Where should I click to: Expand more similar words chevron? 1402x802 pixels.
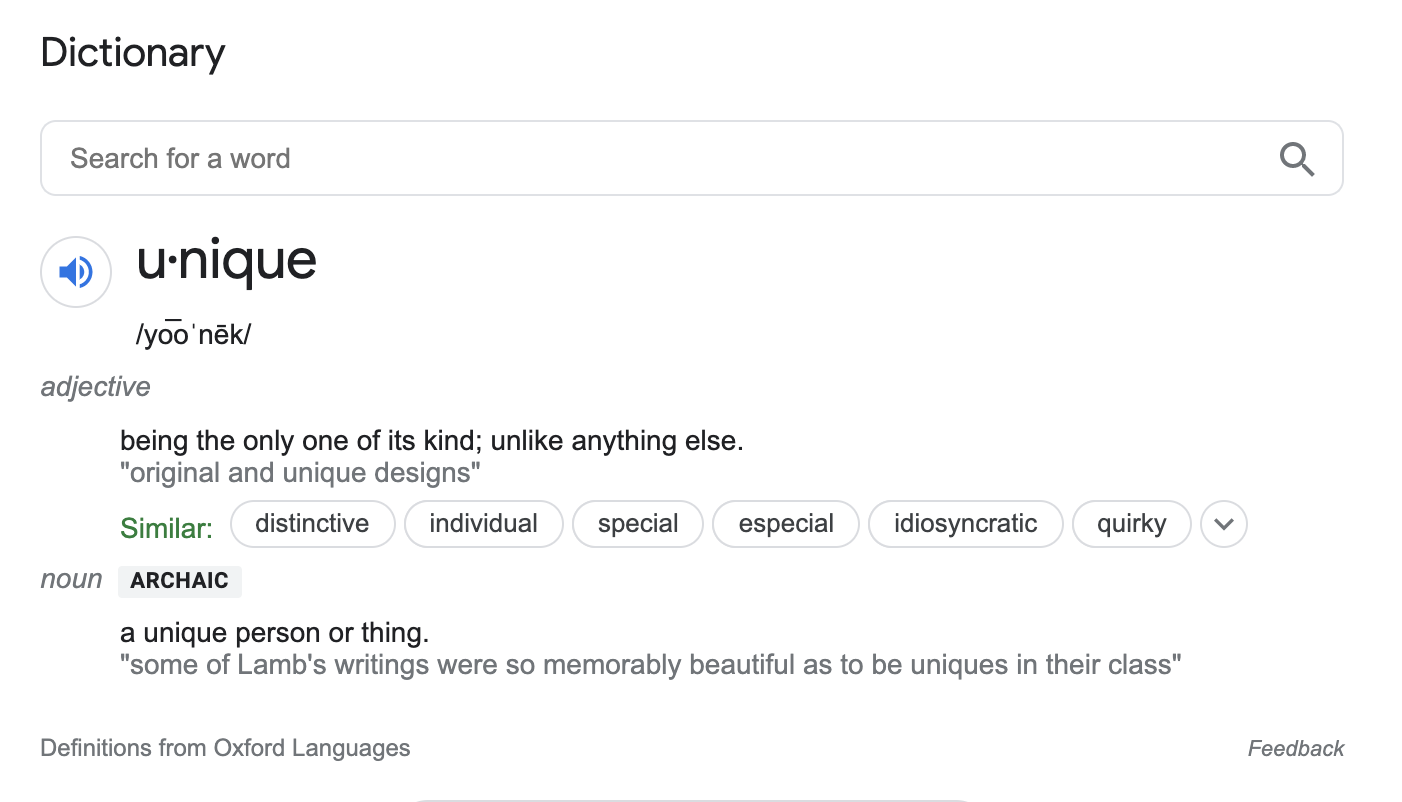coord(1223,524)
